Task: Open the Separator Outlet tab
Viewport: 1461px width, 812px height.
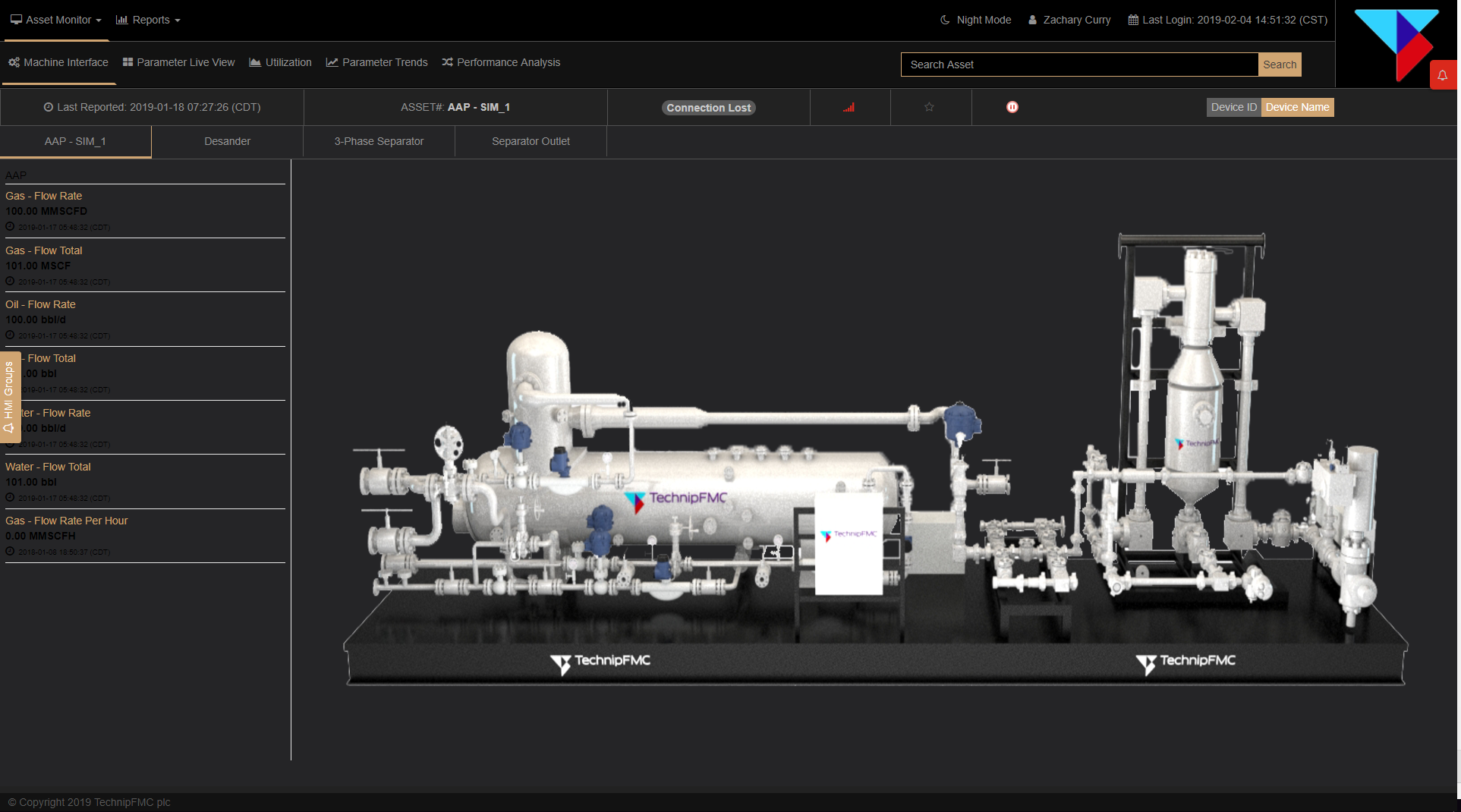Action: pos(531,141)
